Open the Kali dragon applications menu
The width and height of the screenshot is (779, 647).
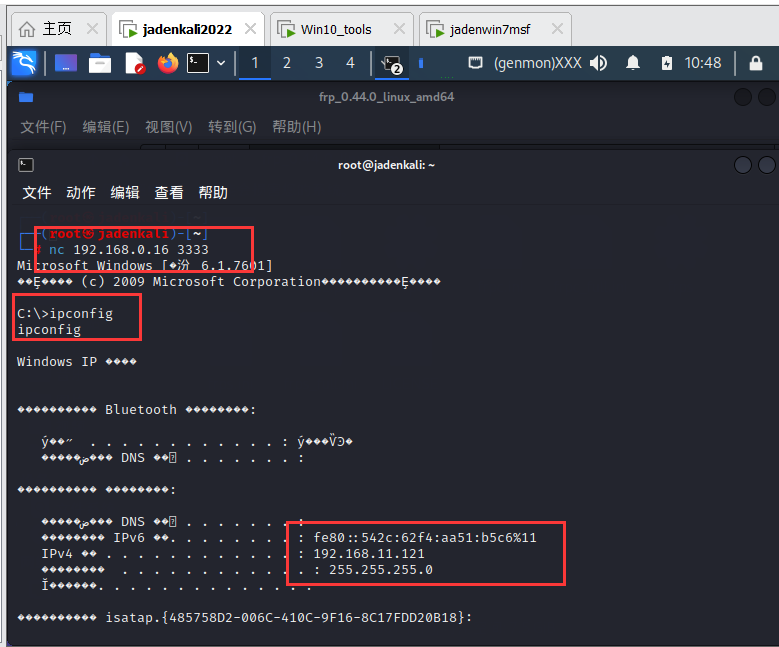[23, 63]
